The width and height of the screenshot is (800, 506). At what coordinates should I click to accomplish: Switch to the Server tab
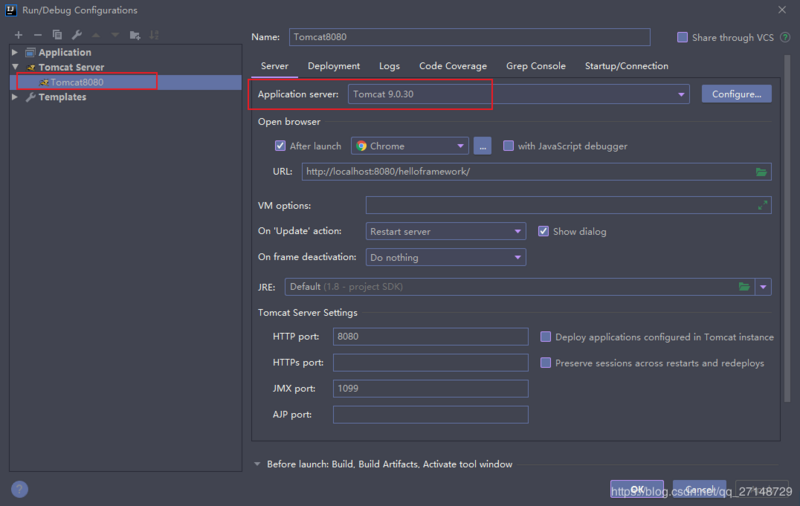tap(274, 66)
